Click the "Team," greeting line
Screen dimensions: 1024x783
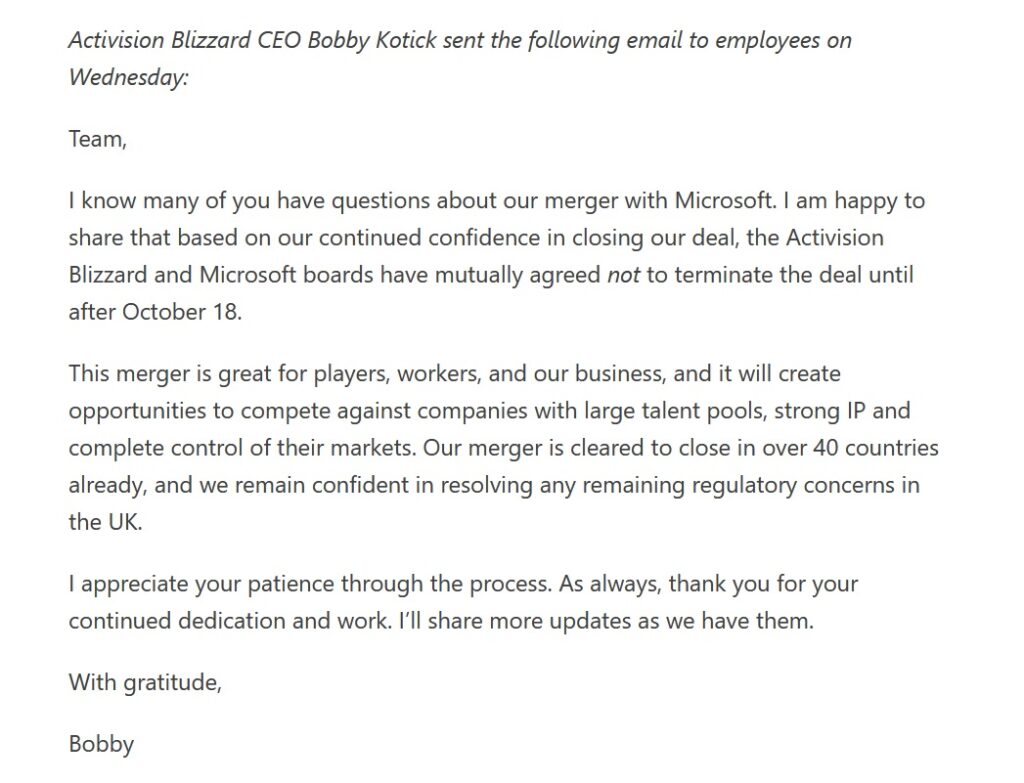pos(97,139)
